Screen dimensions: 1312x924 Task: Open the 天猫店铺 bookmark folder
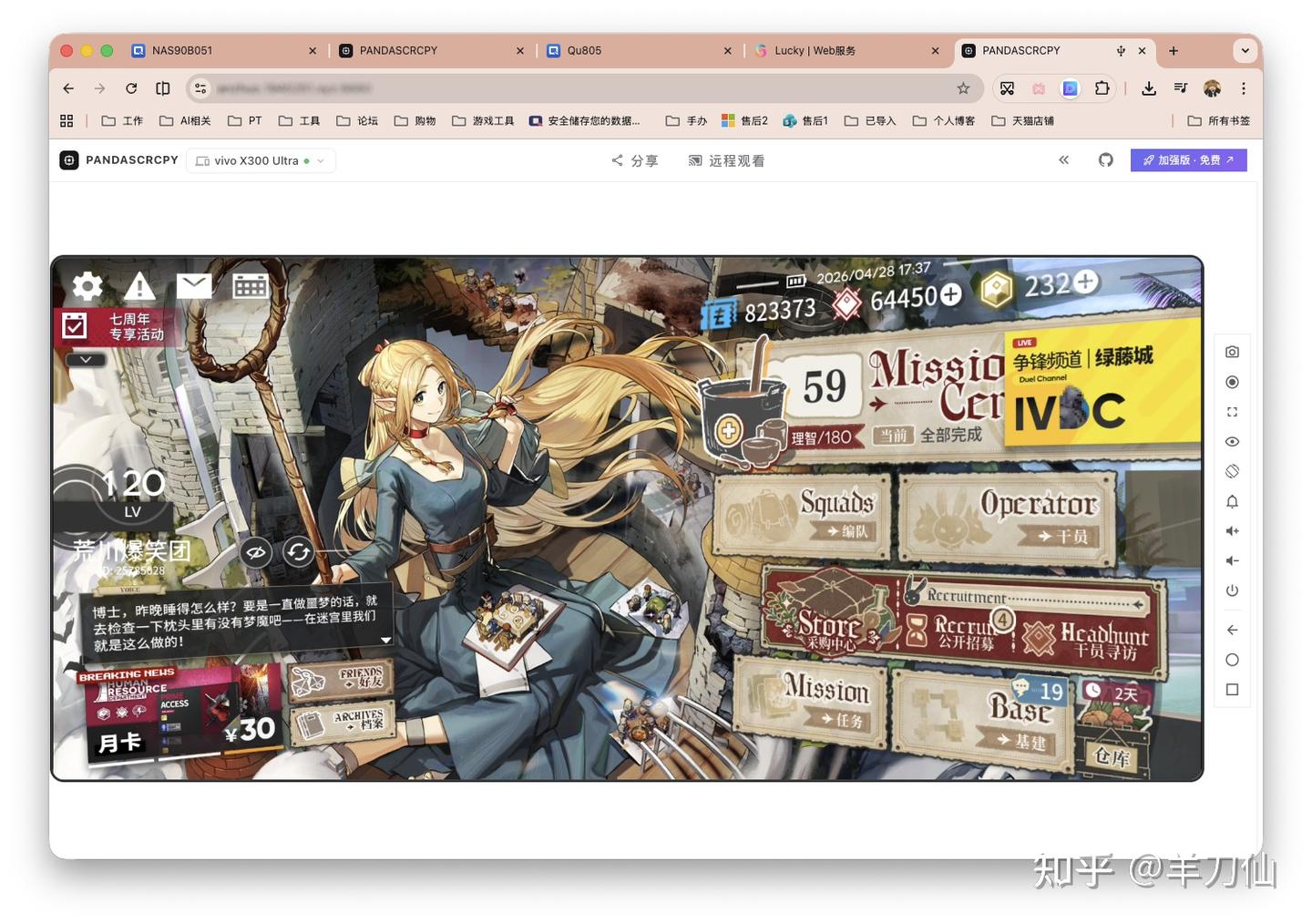click(1022, 120)
